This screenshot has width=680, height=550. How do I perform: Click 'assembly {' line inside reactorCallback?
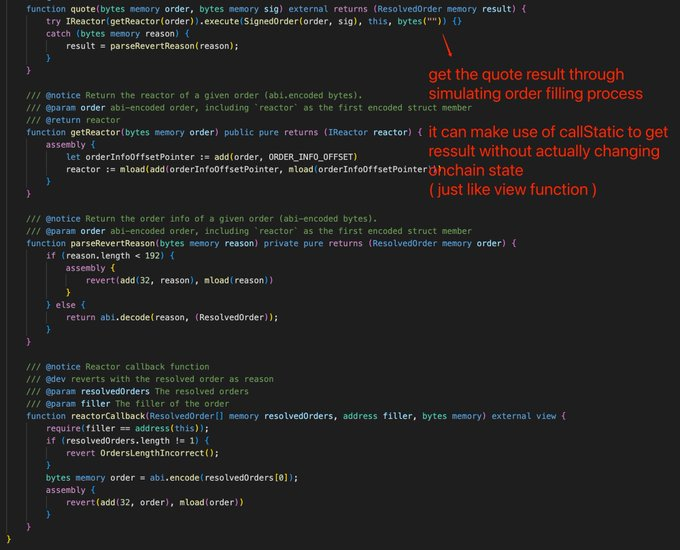point(70,490)
